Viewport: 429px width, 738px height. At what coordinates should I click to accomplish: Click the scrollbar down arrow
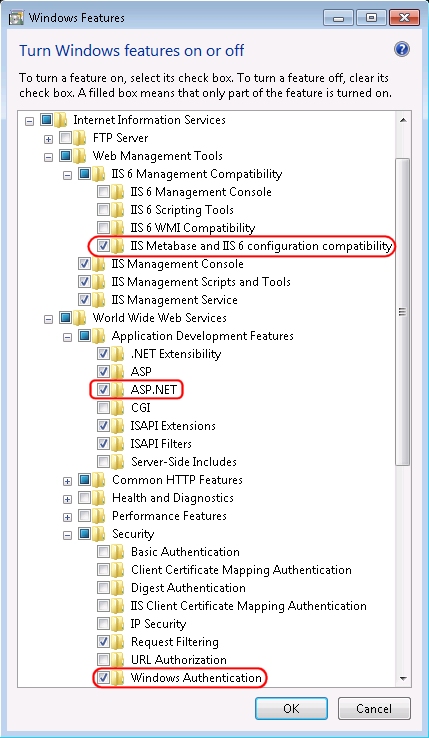pyautogui.click(x=403, y=678)
